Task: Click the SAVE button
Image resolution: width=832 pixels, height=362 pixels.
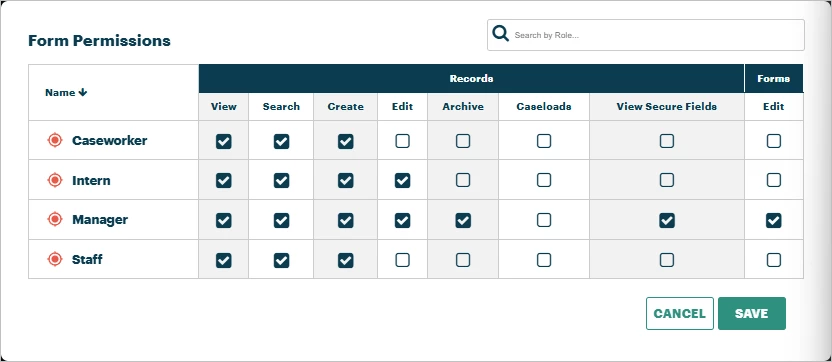Action: pyautogui.click(x=751, y=314)
